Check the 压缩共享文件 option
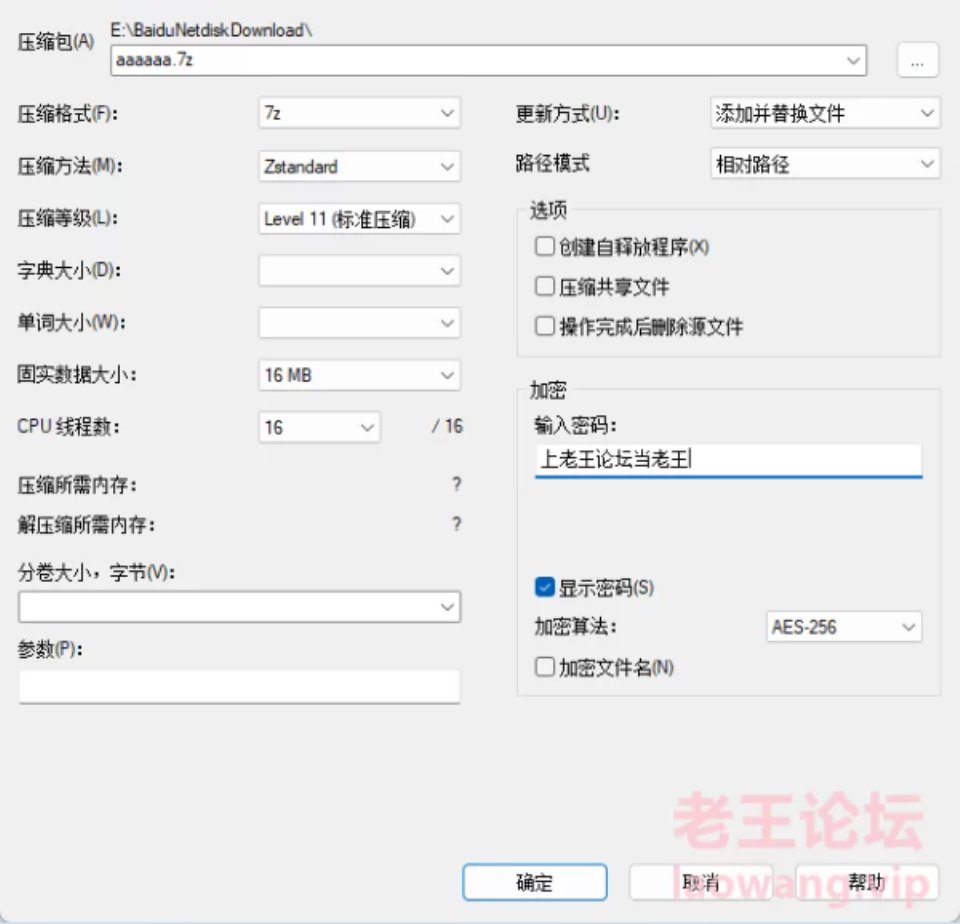Viewport: 960px width, 924px height. pos(545,287)
